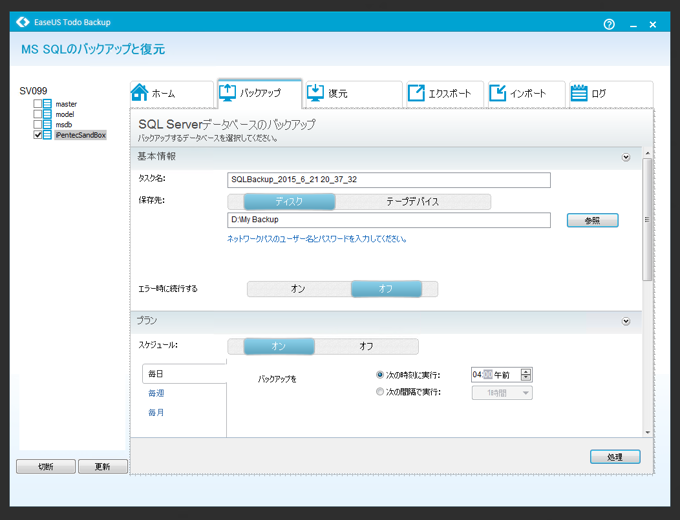
Task: Open the network path credentials link
Action: 317,239
